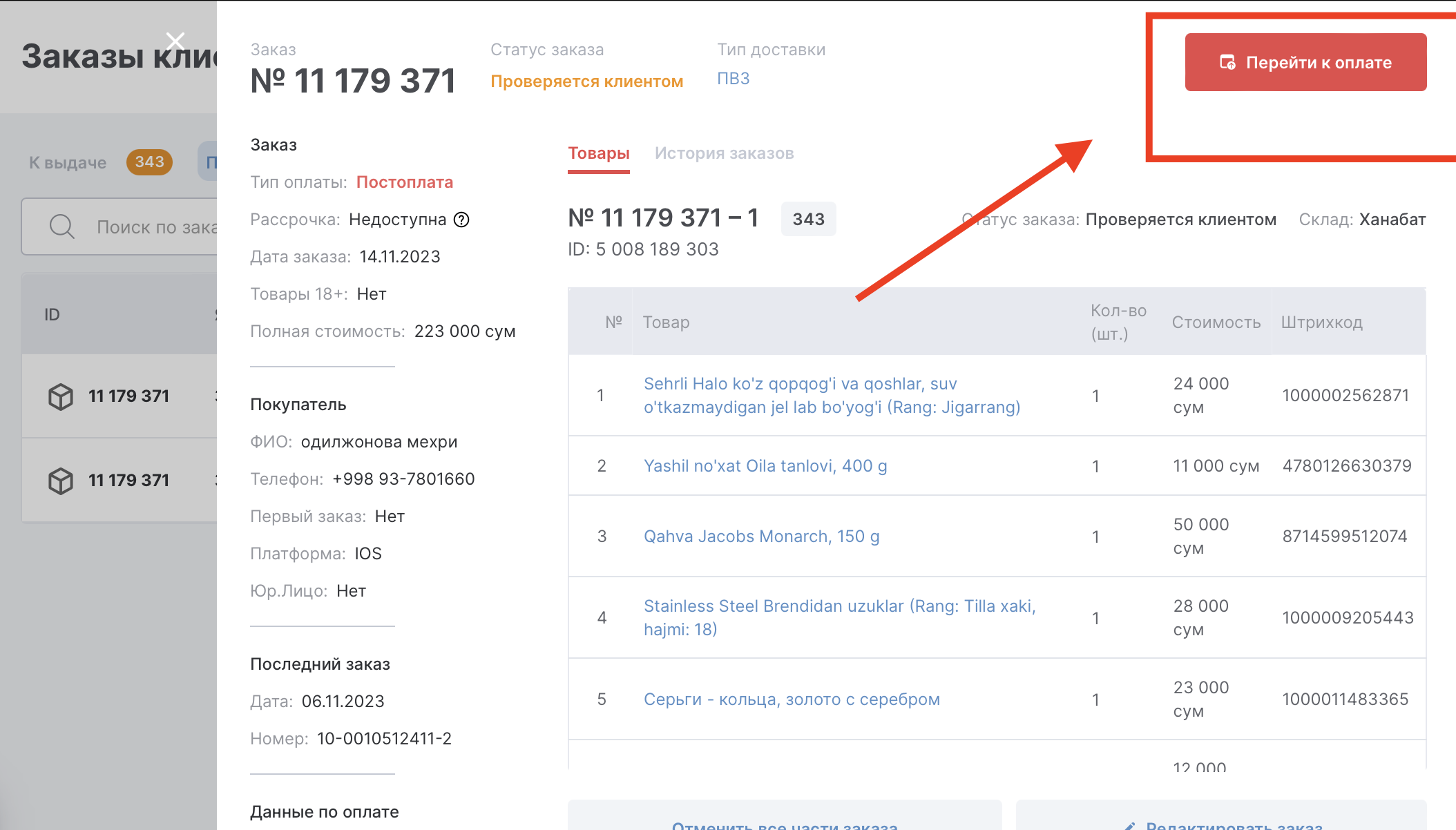
Task: Click box icon of first order row
Action: coord(61,396)
